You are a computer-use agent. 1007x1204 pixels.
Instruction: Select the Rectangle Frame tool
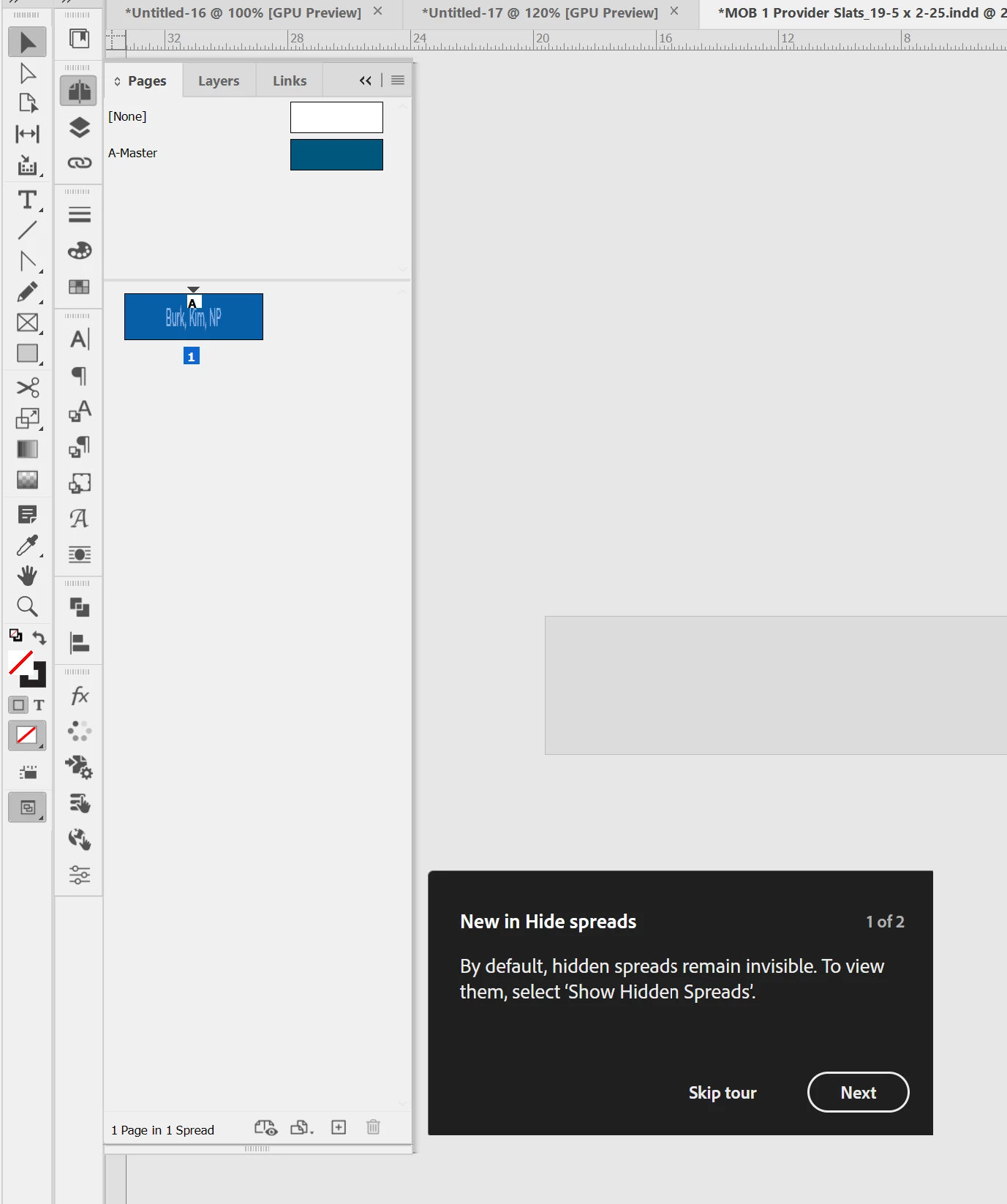pos(27,323)
